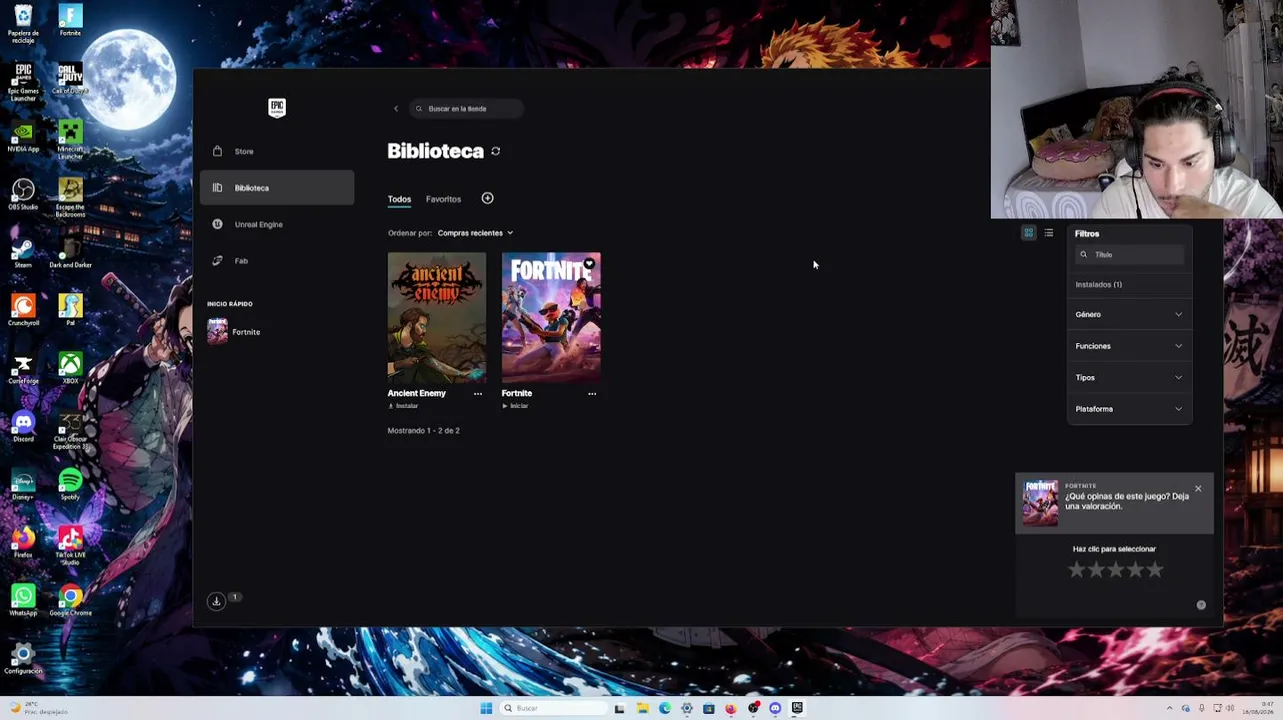Expand the Género filter
1283x720 pixels.
(x=1129, y=314)
